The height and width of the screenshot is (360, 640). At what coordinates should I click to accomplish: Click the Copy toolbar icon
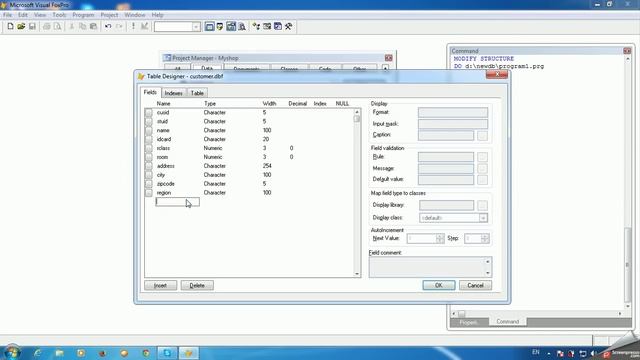82,27
